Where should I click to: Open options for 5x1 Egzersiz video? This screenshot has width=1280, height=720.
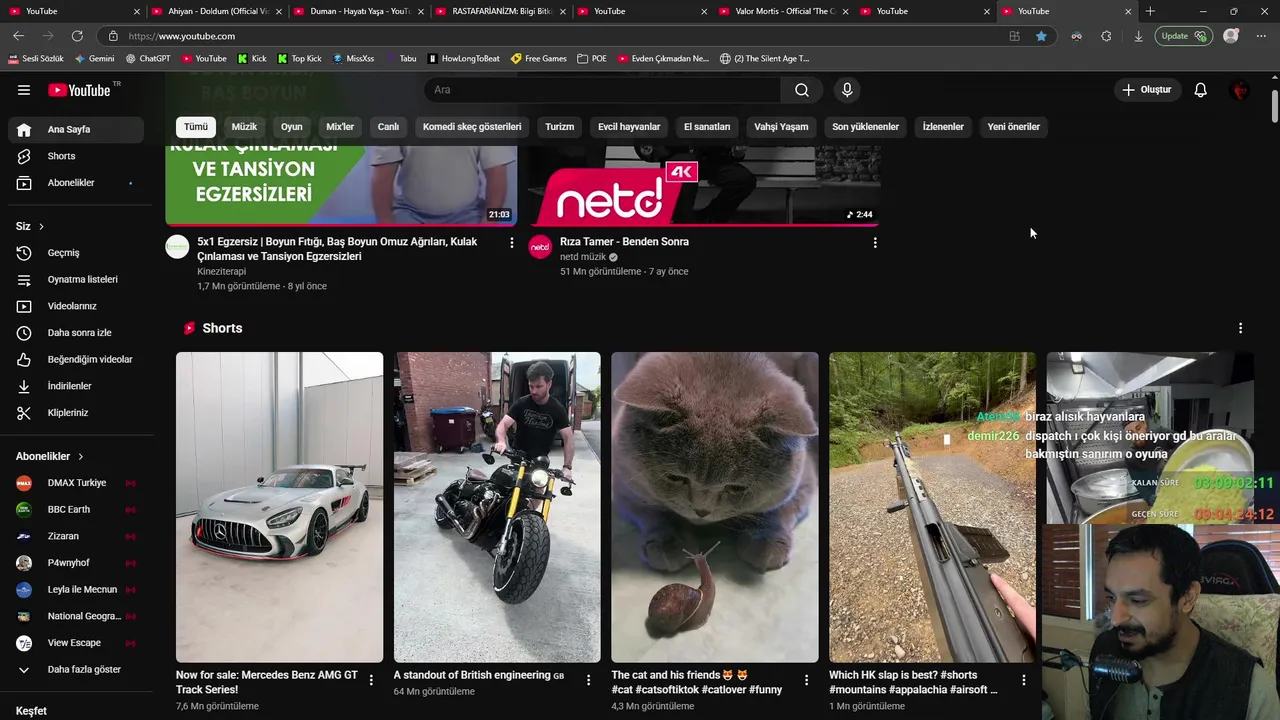512,243
